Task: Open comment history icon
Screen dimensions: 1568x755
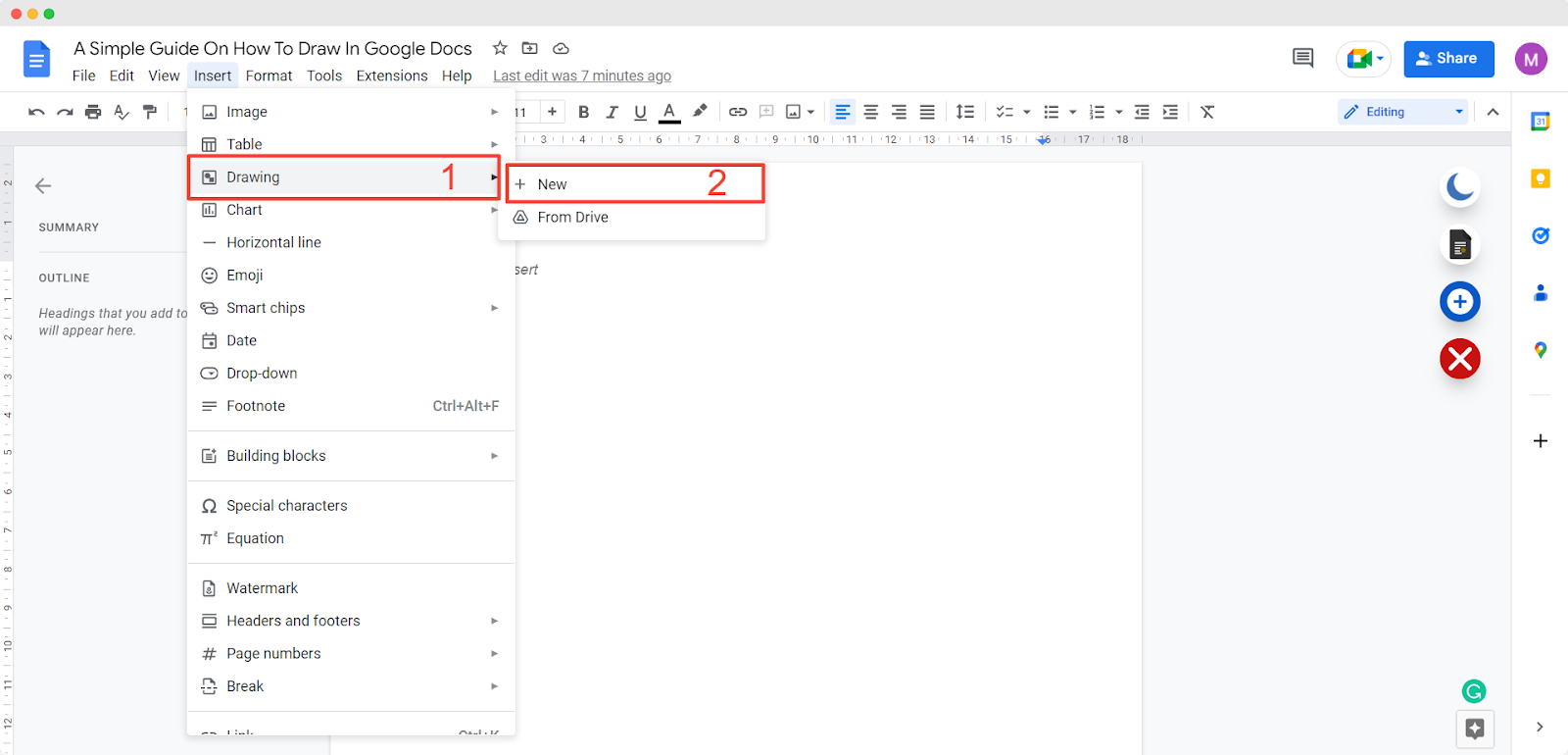Action: (1302, 58)
